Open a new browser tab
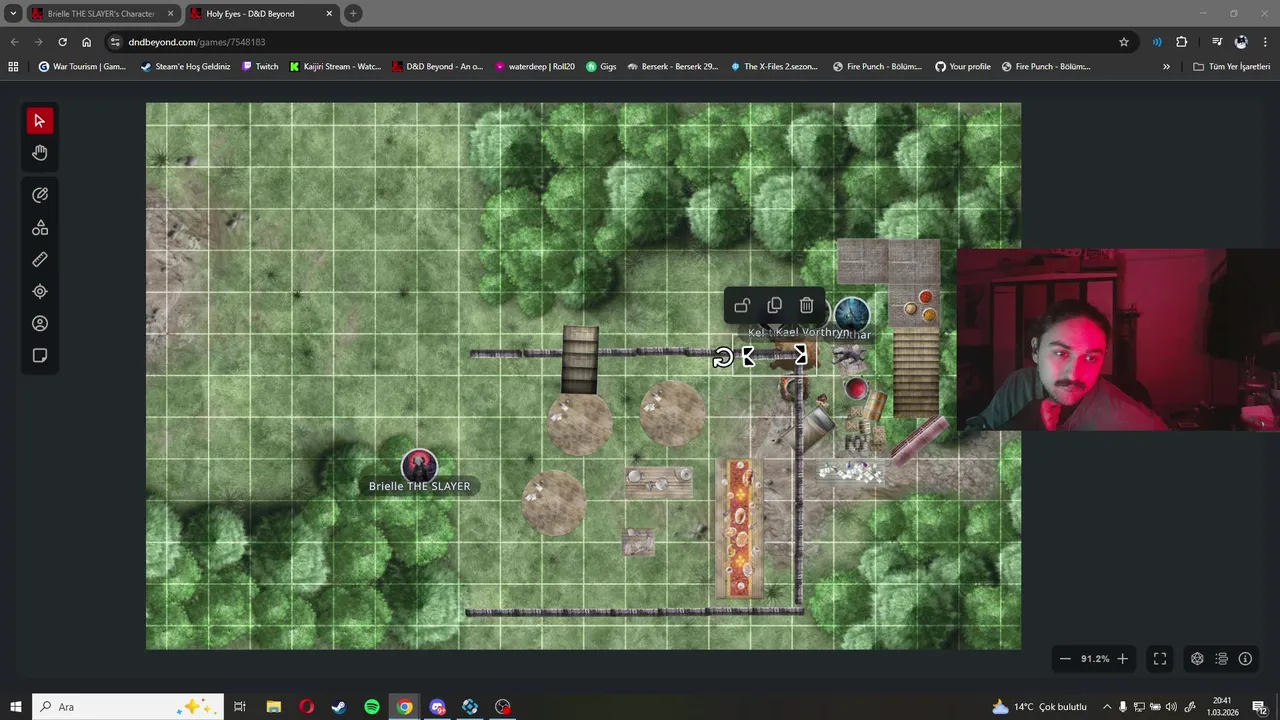Image resolution: width=1280 pixels, height=720 pixels. pyautogui.click(x=353, y=14)
